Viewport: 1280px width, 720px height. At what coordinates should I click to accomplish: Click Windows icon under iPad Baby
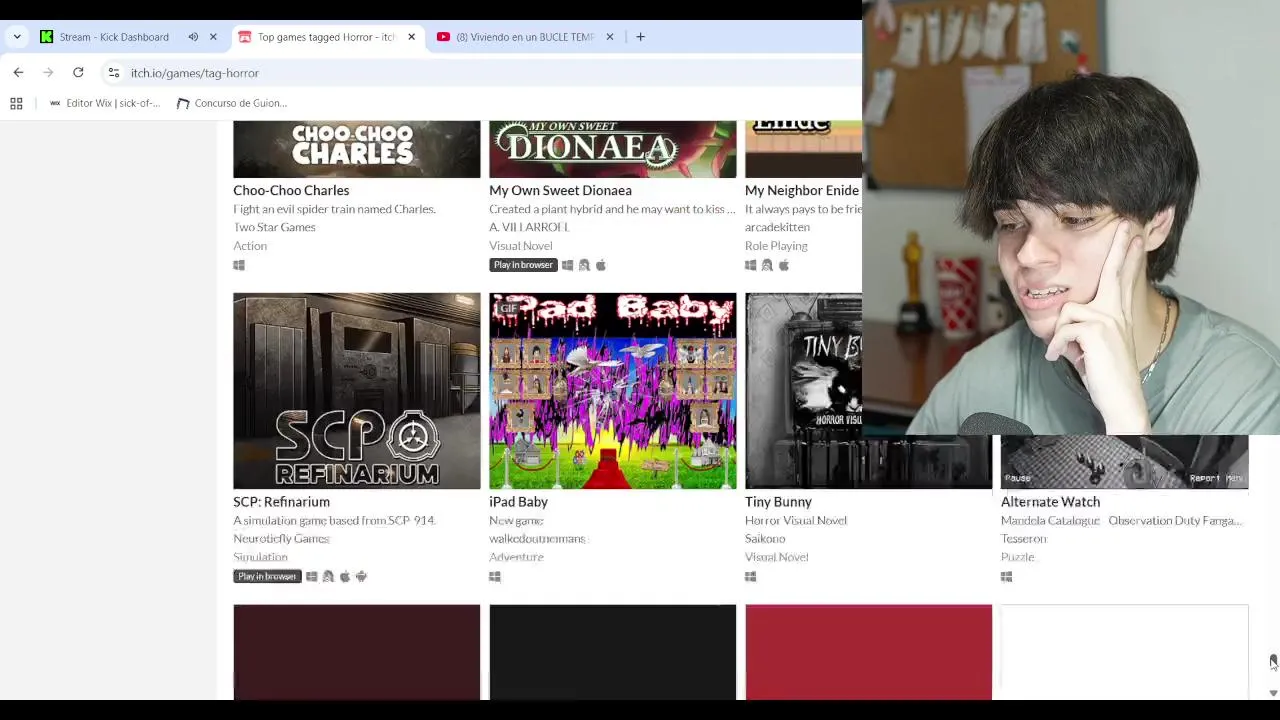coord(495,577)
